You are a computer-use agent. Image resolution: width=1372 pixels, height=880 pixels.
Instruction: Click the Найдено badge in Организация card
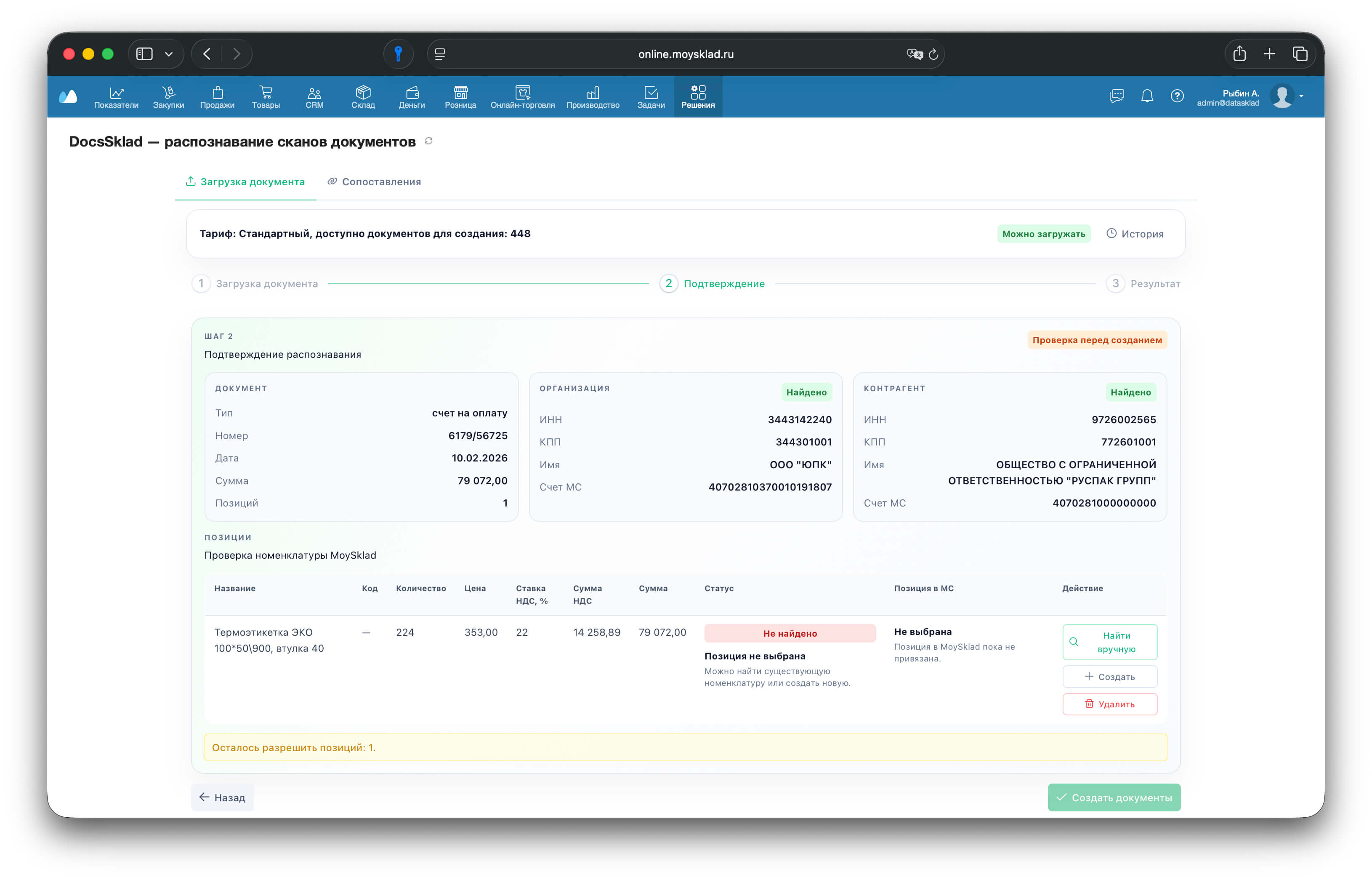tap(806, 392)
